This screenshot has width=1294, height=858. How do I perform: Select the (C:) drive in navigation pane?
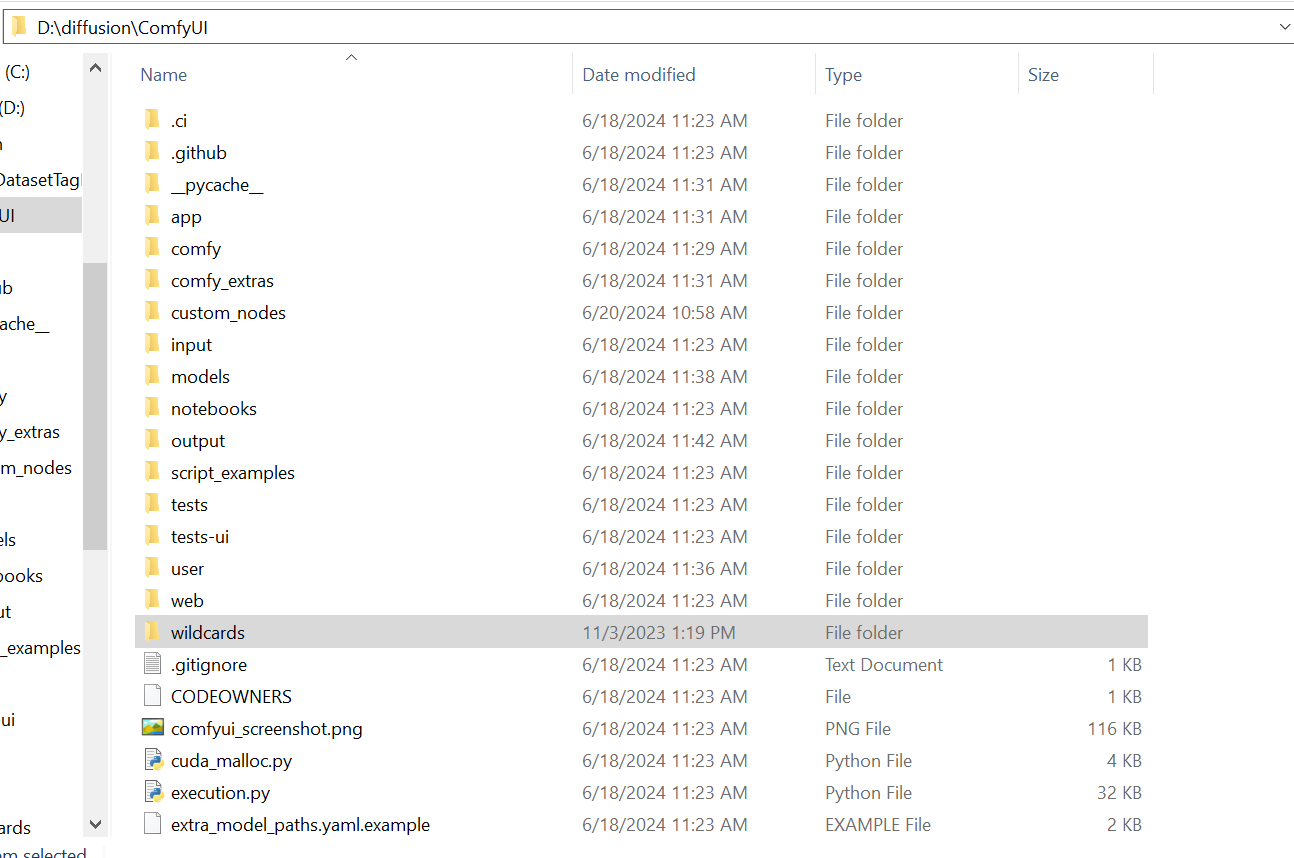point(16,72)
